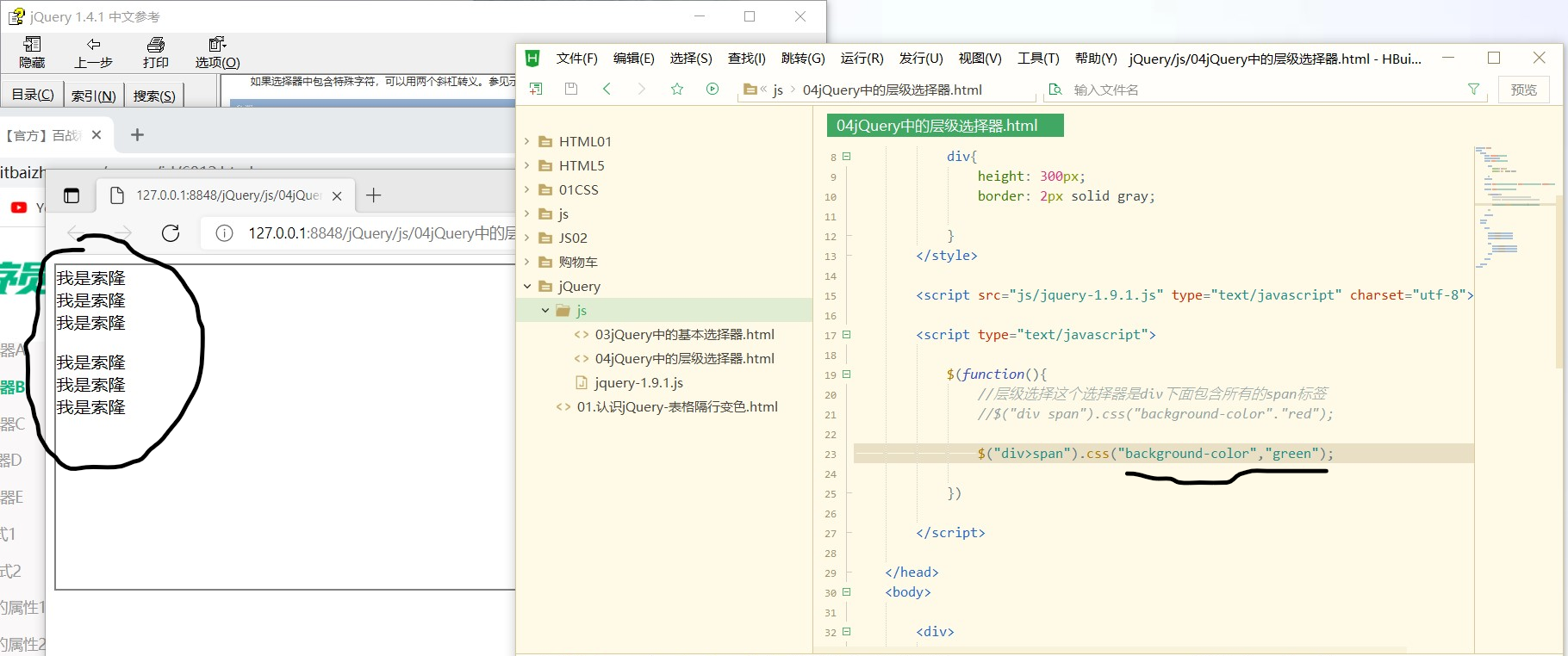Open 帮助(Y) menu in HBuilder
The image size is (1568, 656).
click(1096, 59)
